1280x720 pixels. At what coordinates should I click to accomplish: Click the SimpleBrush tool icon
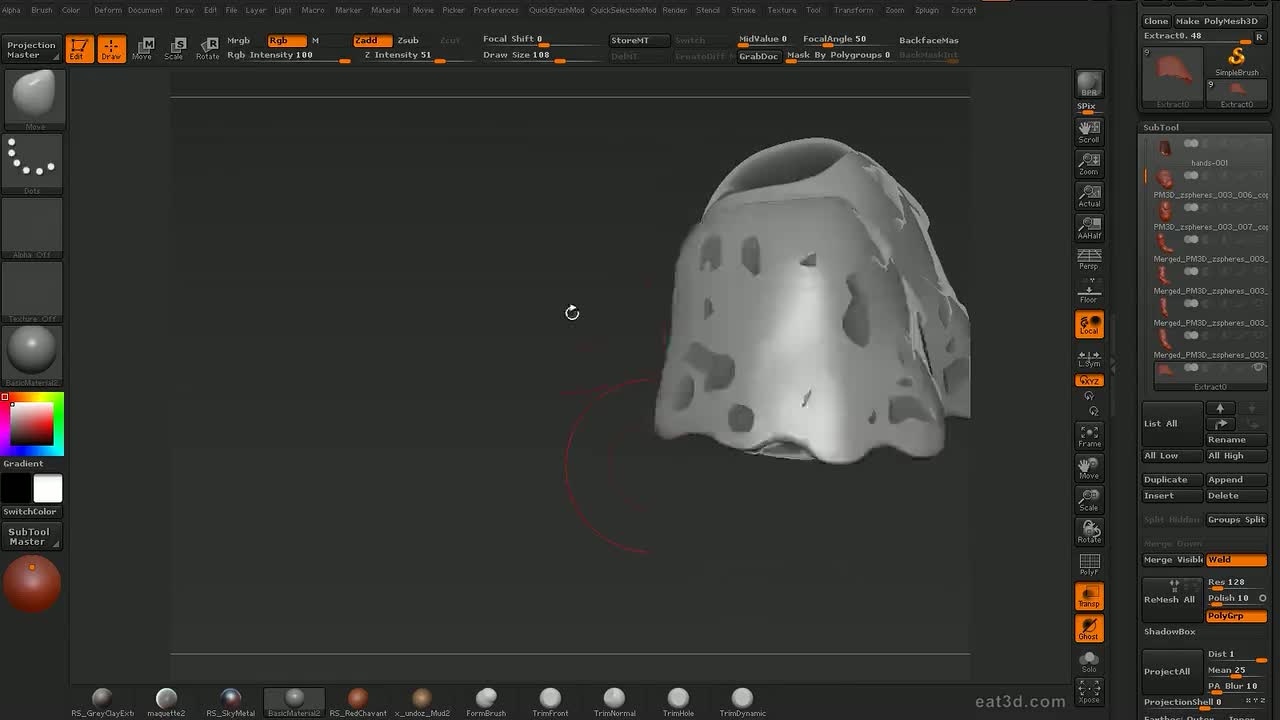[x=1237, y=60]
